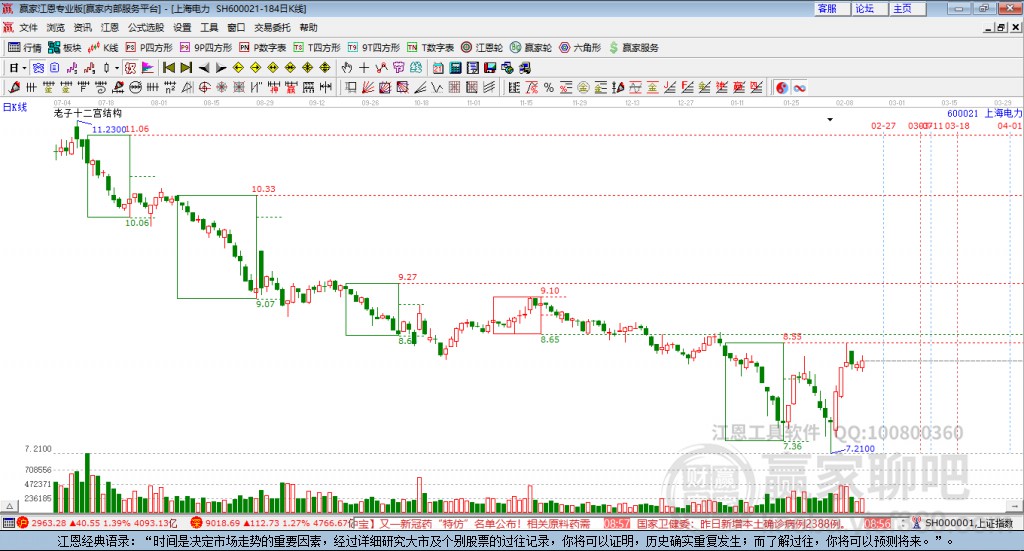The width and height of the screenshot is (1024, 551).
Task: Select the crosshair cursor tool
Action: [364, 68]
